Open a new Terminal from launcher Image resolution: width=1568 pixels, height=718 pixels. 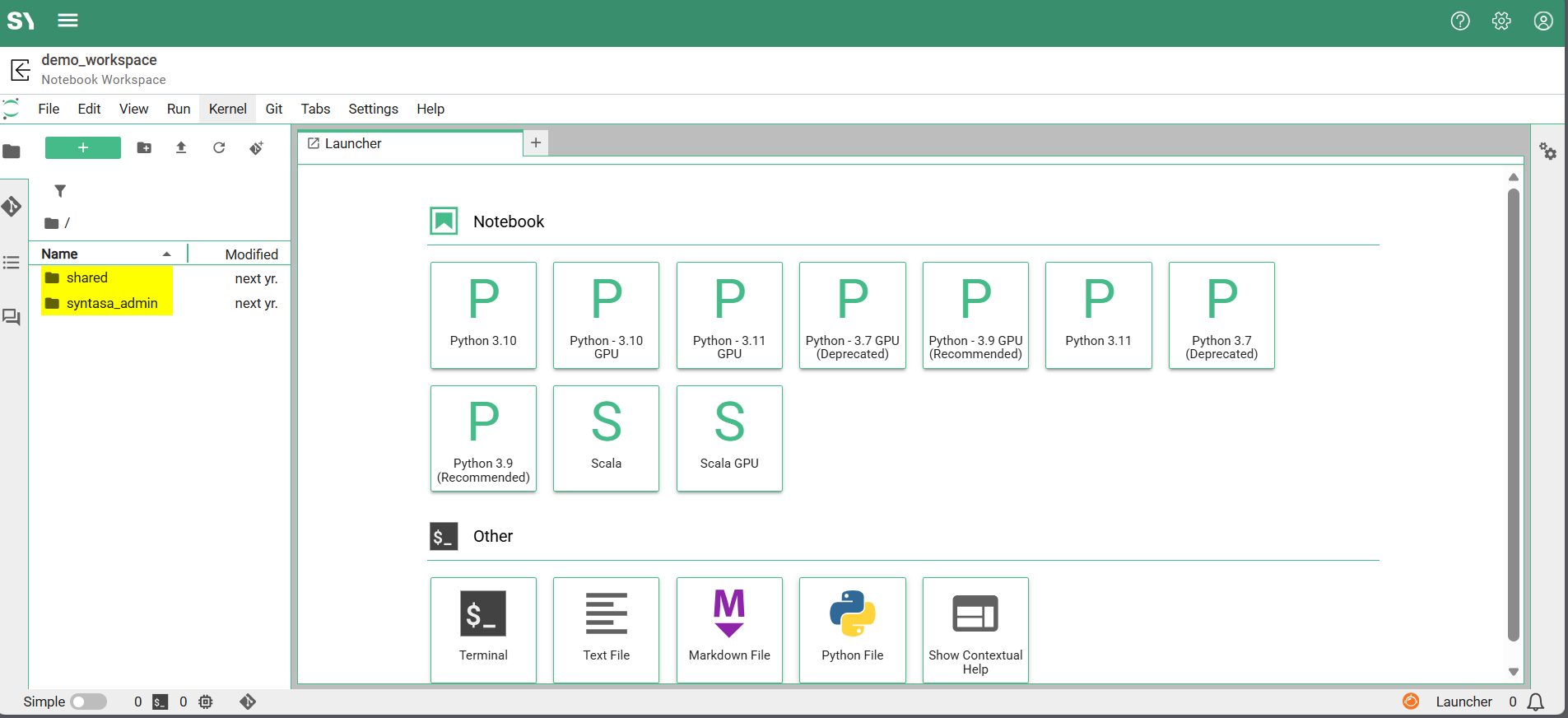click(x=483, y=630)
